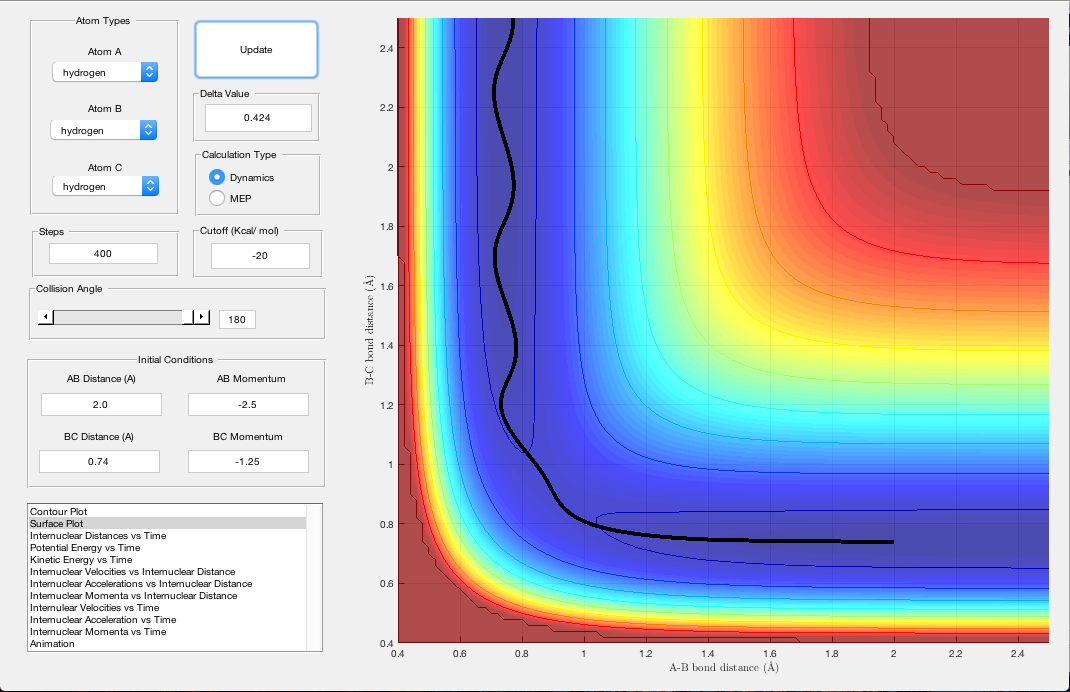
Task: Select Potential Energy vs Time
Action: (x=85, y=548)
